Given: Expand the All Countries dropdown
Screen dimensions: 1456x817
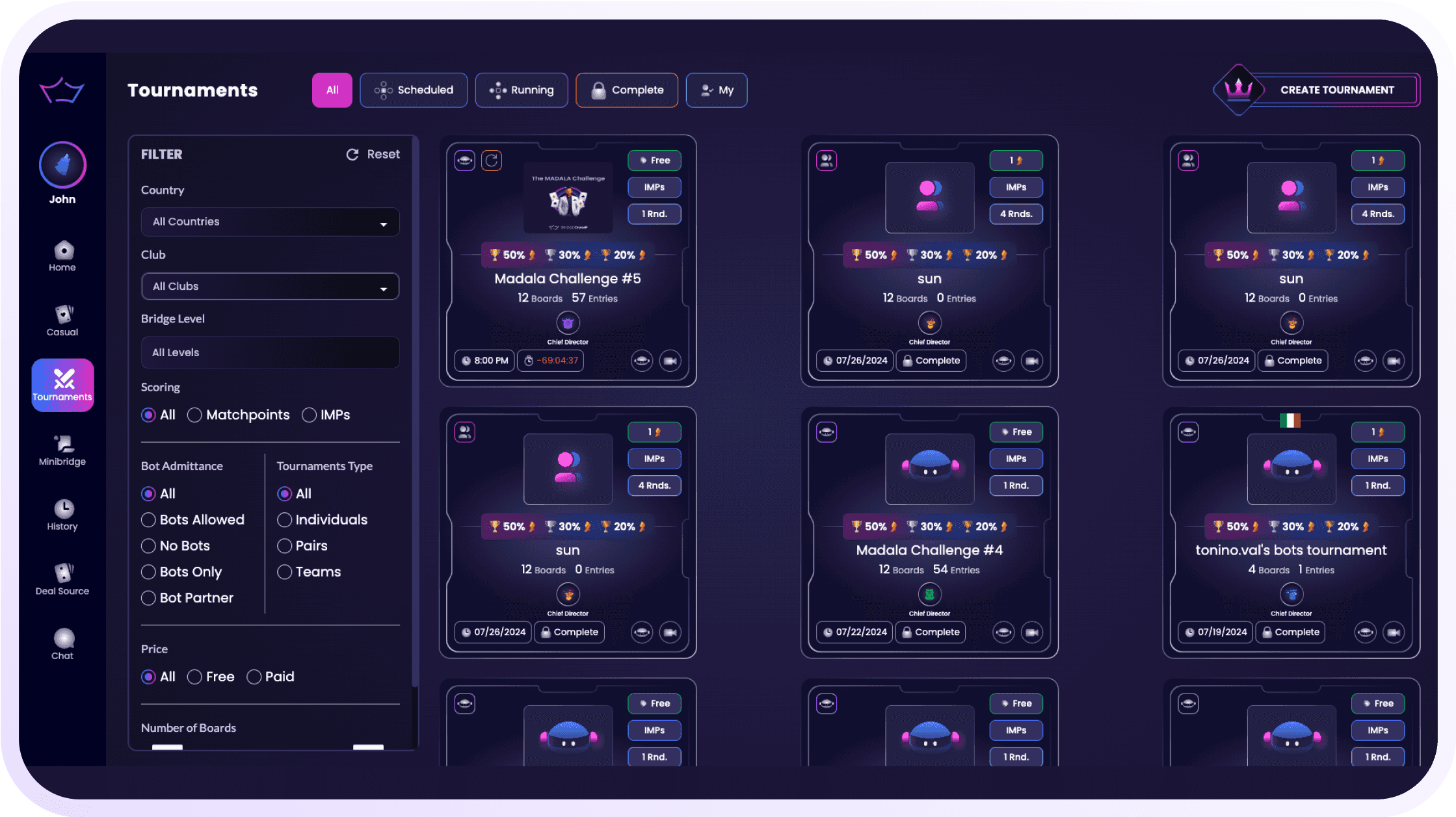Looking at the screenshot, I should [270, 222].
